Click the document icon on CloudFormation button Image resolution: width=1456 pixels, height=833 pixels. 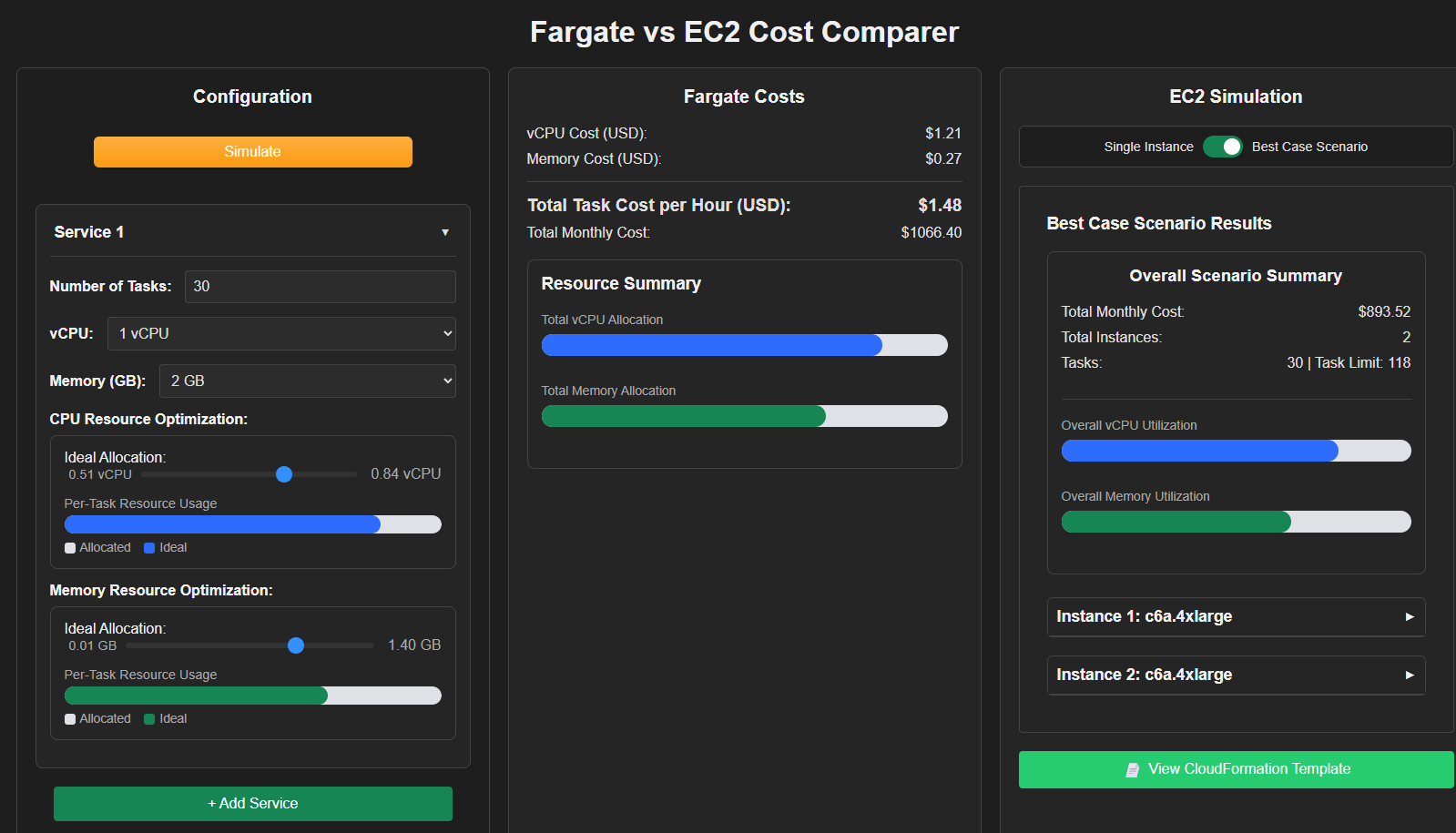point(1132,770)
